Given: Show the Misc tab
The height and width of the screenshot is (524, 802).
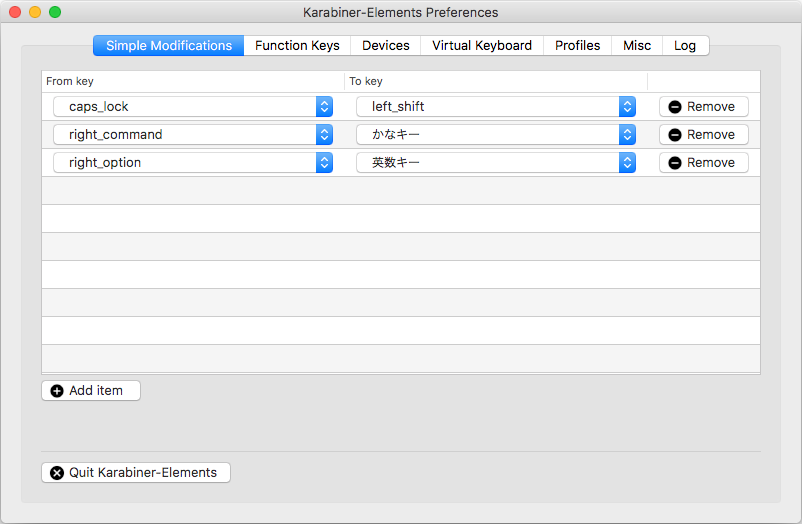Looking at the screenshot, I should point(637,46).
